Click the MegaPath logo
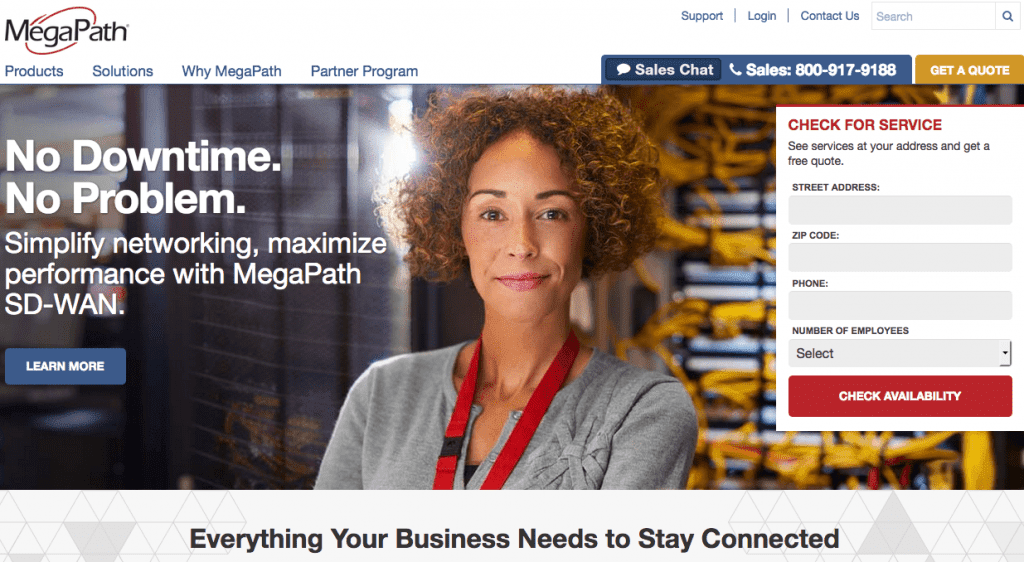Viewport: 1024px width, 562px height. click(67, 30)
